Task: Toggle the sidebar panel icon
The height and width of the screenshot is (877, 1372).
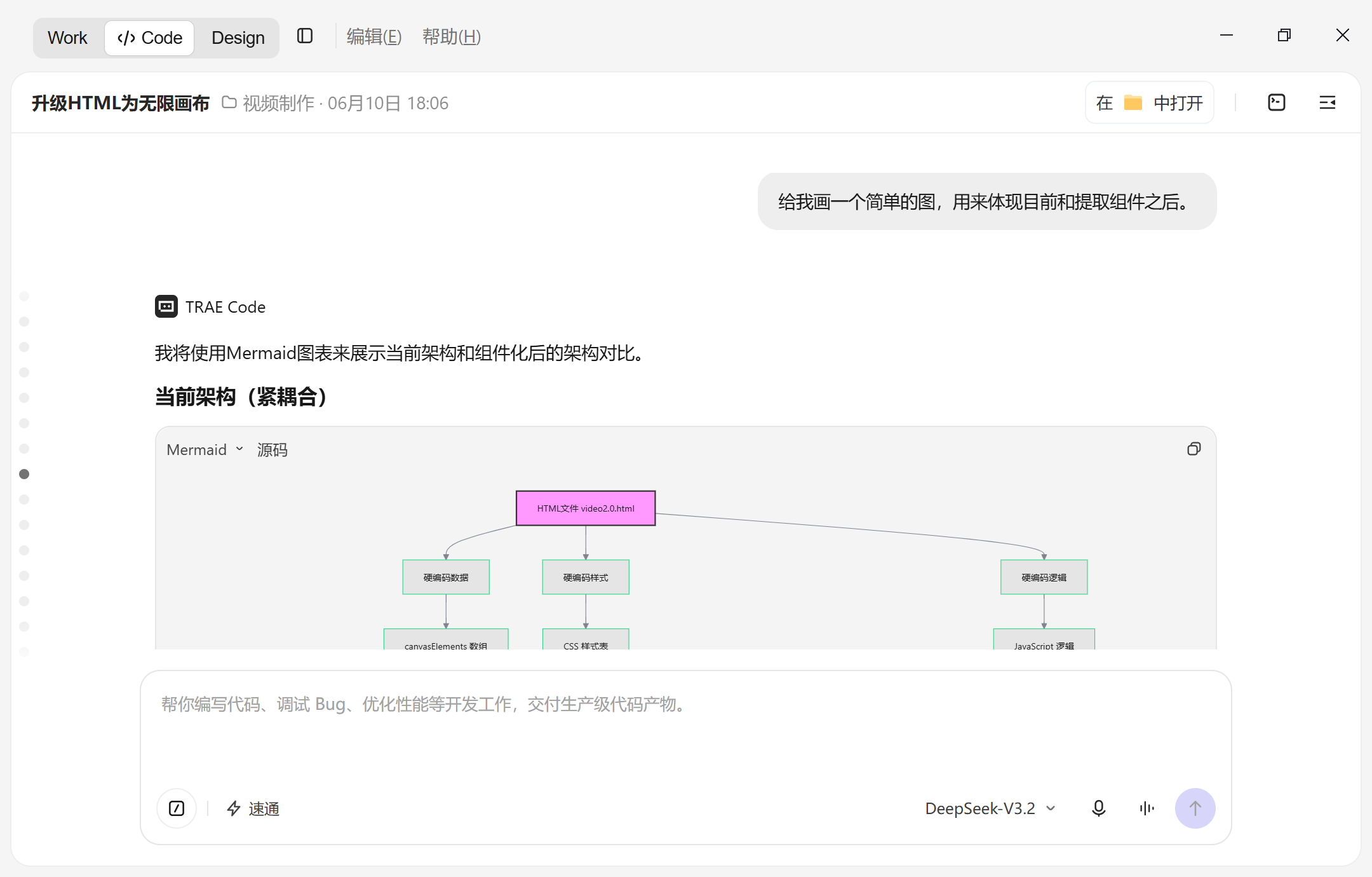Action: pos(305,36)
